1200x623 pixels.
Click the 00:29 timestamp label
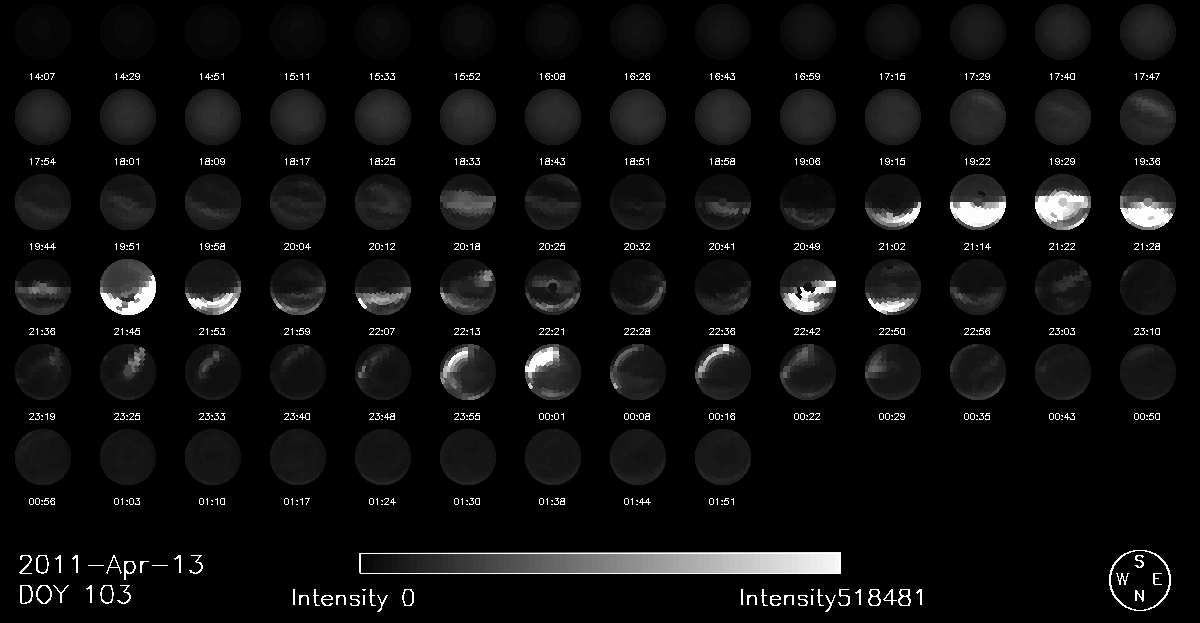click(x=893, y=416)
